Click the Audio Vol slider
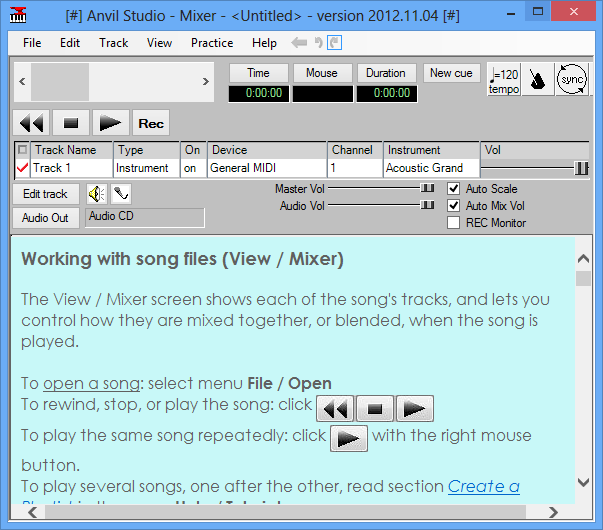603x530 pixels. tap(381, 205)
